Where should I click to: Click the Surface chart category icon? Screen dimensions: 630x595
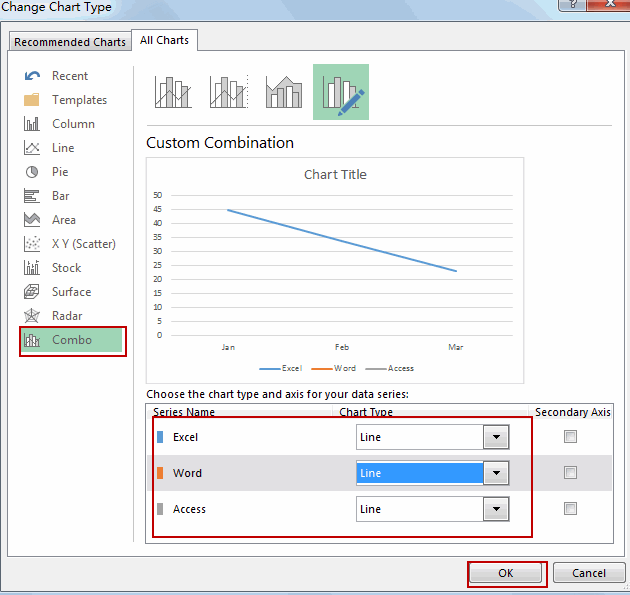click(32, 292)
